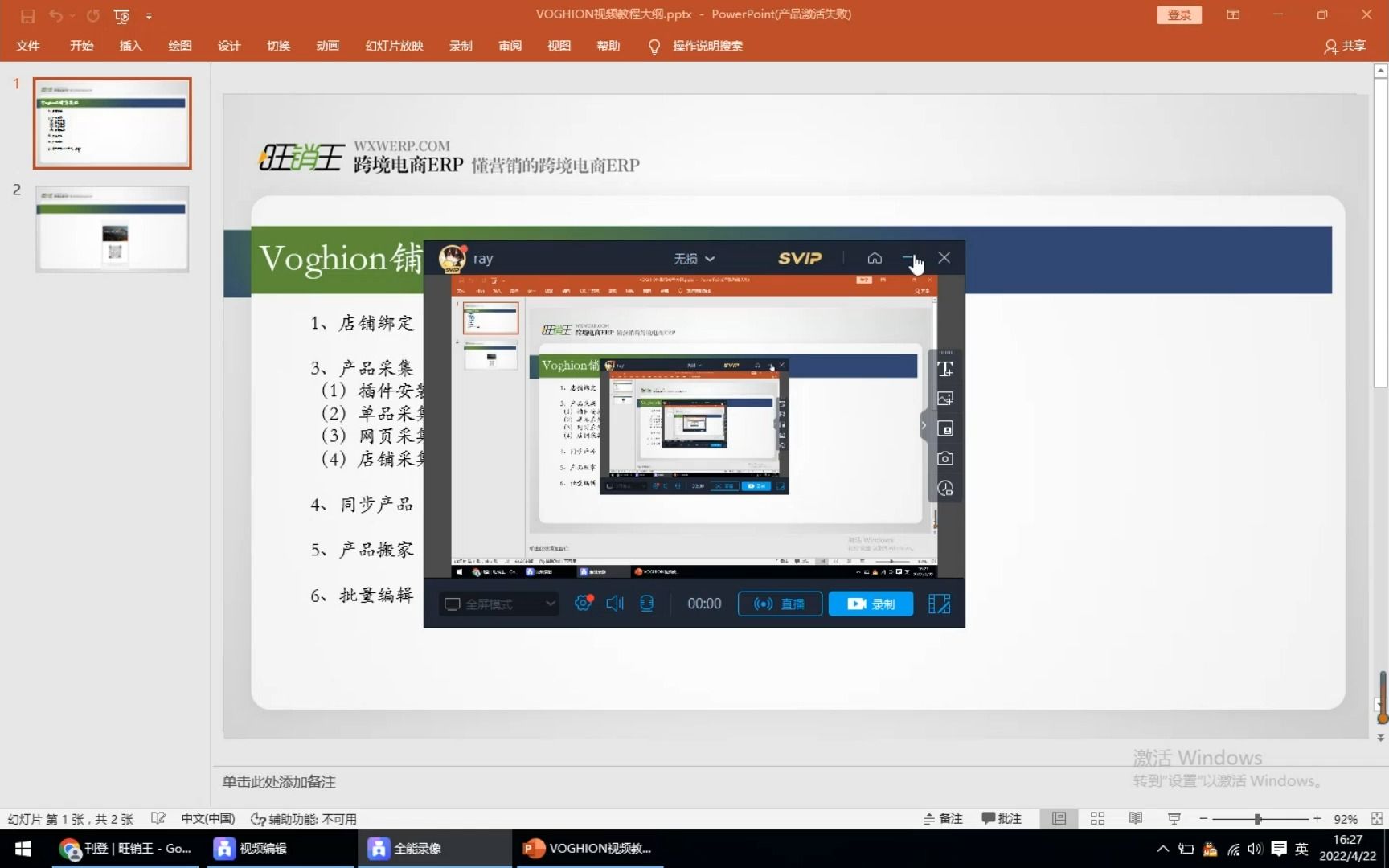Click 辅助功能: 不可用 accessibility status
The image size is (1389, 868).
click(304, 818)
